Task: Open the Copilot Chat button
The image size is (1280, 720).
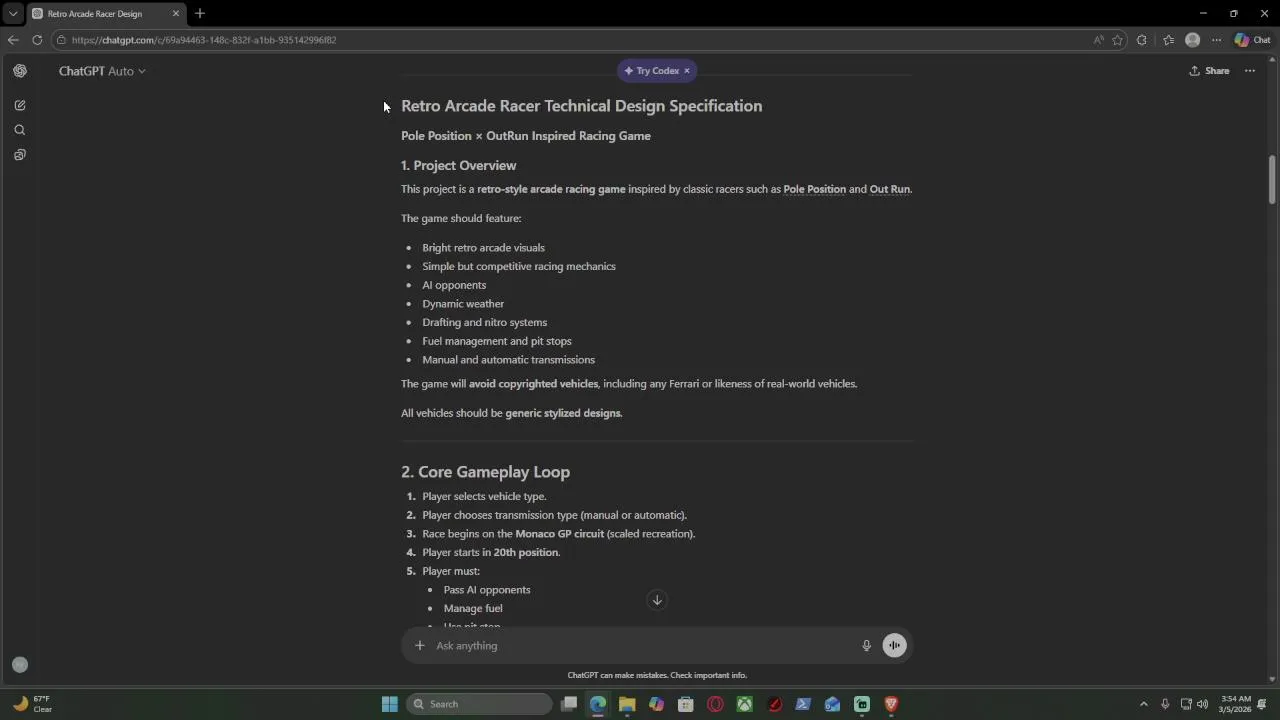Action: point(1252,40)
